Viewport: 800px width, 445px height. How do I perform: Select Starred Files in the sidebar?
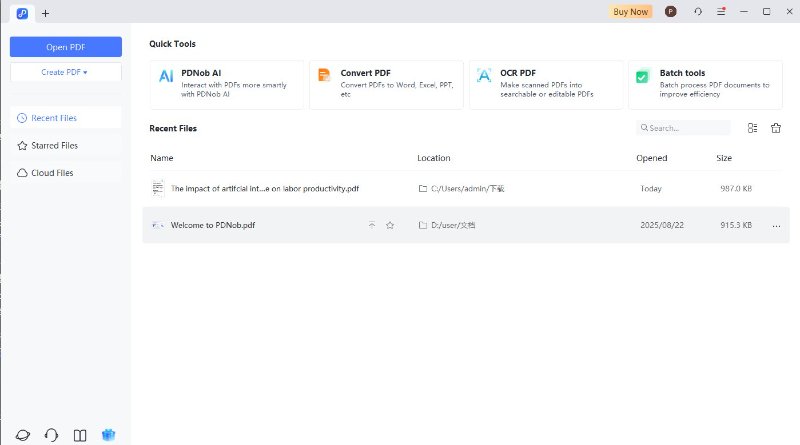[54, 146]
